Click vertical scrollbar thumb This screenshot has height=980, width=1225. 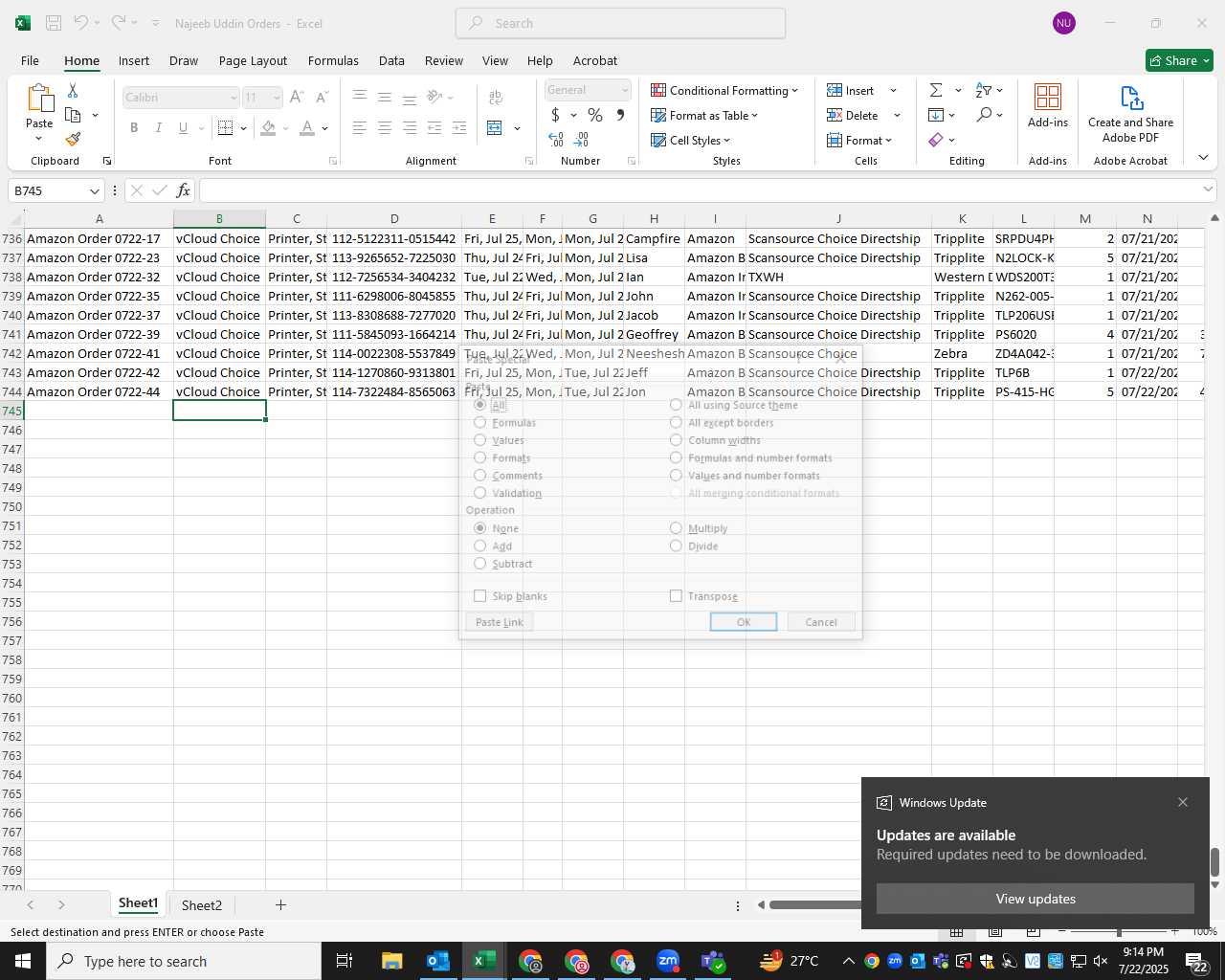pos(1215,862)
